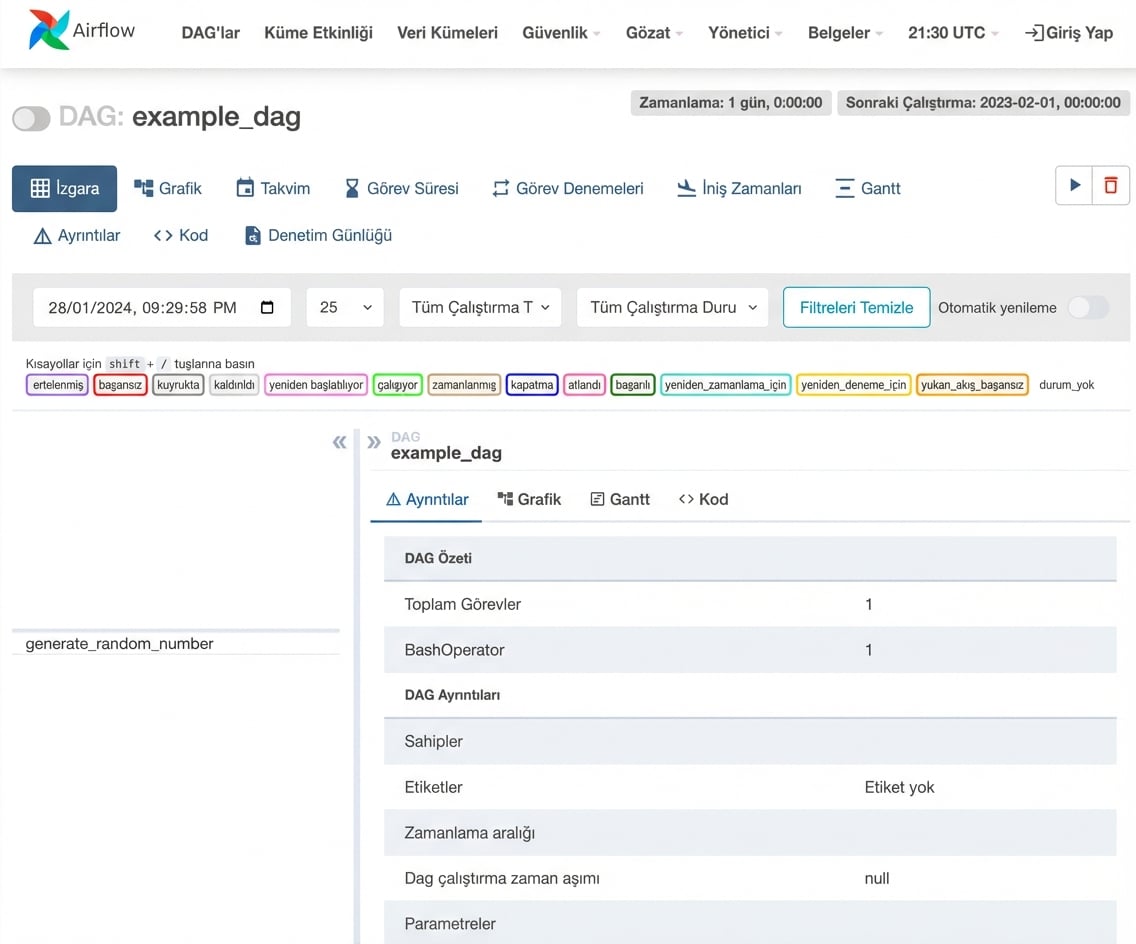Click the red delete DAG trash icon
The width and height of the screenshot is (1136, 944).
click(1110, 186)
